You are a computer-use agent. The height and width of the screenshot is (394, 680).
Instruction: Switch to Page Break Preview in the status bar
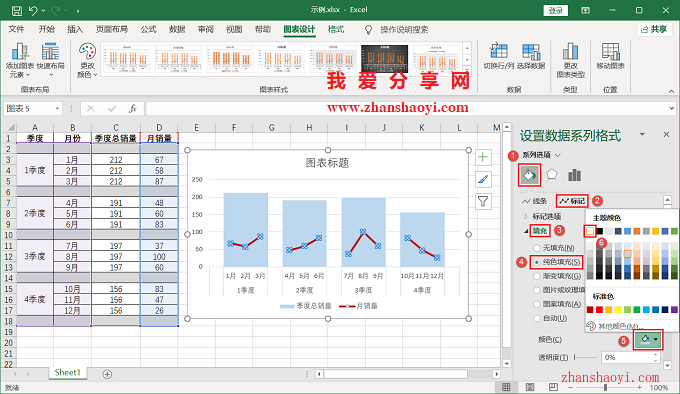tap(553, 387)
